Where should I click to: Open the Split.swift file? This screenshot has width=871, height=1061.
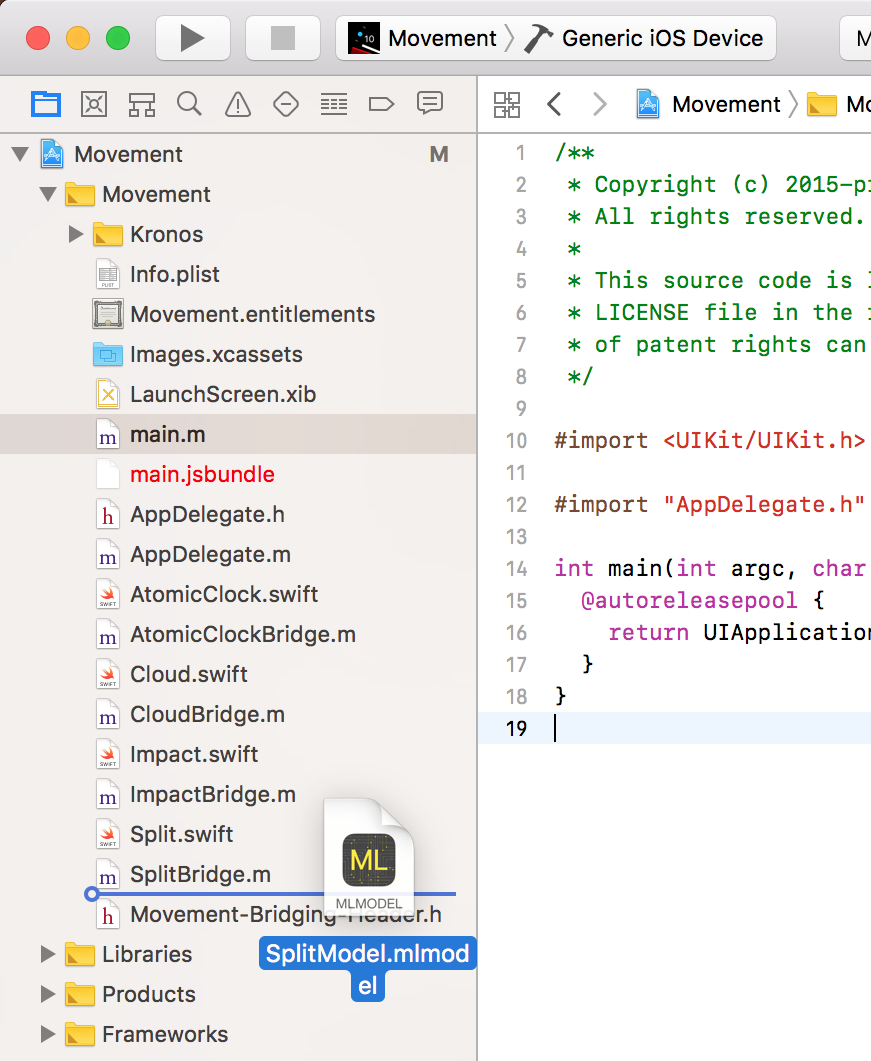click(181, 834)
